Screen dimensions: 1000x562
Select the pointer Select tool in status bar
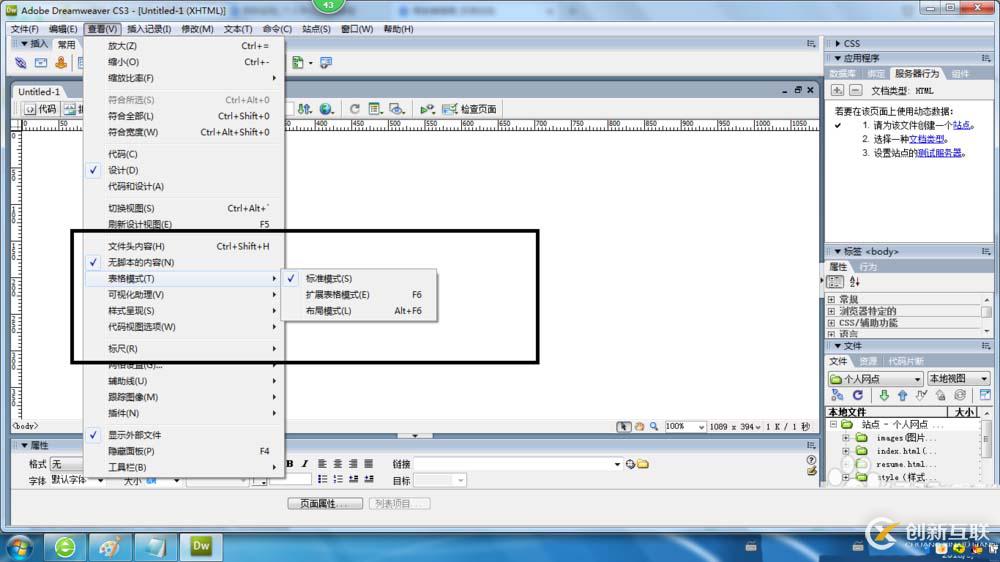(623, 427)
